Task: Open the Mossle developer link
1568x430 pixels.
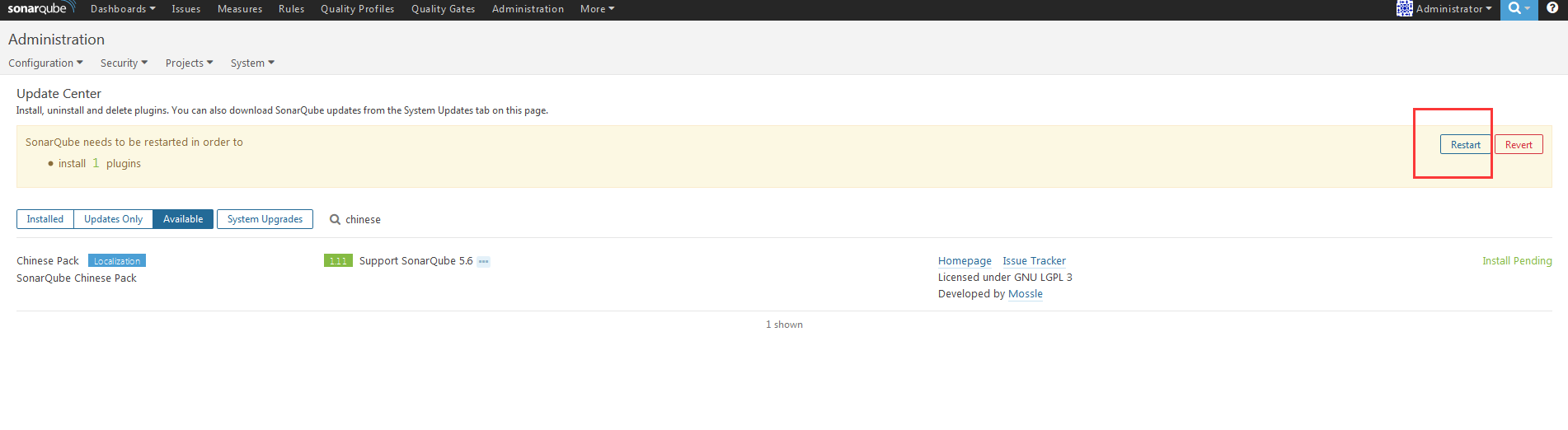Action: click(1026, 294)
